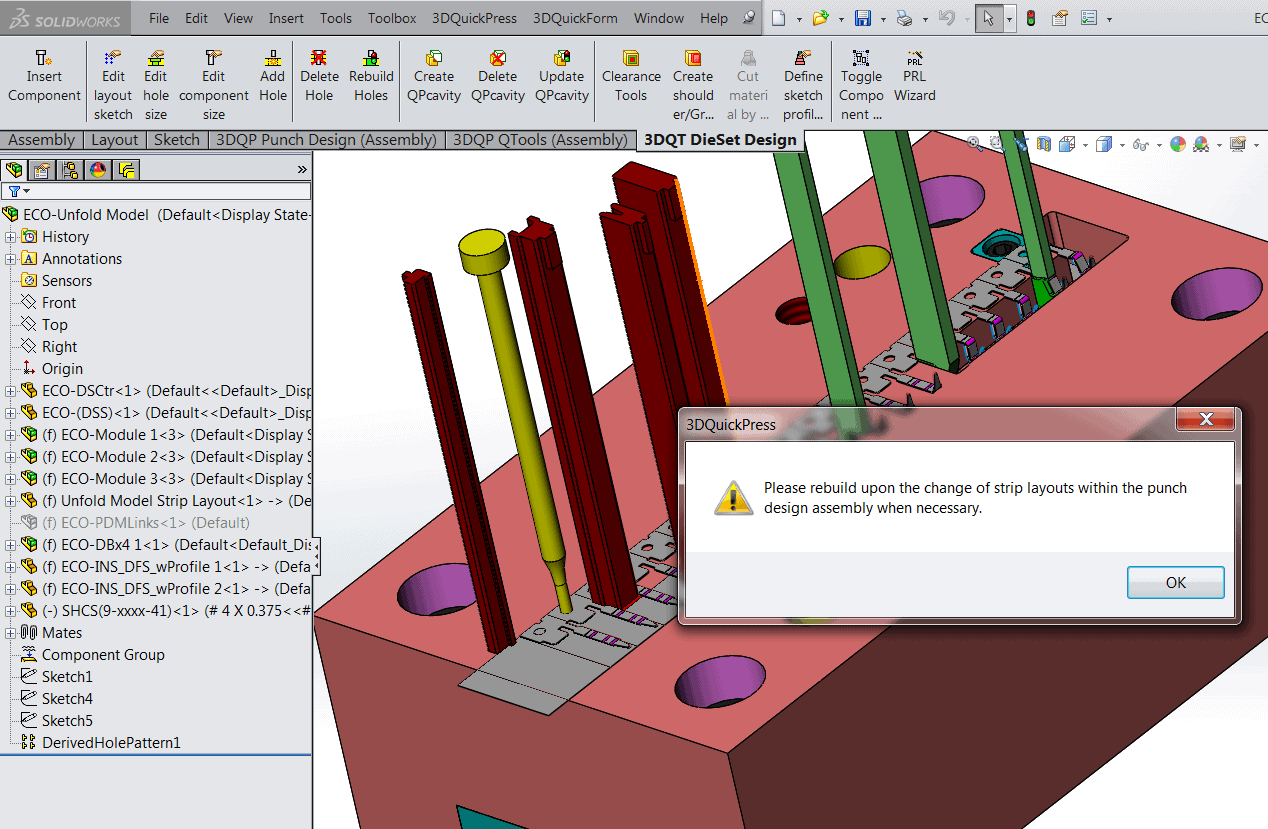
Task: Launch the PRL Wizard
Action: (x=914, y=77)
